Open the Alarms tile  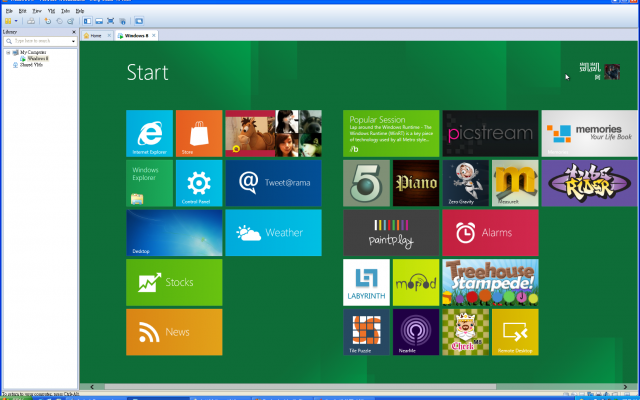coord(490,233)
